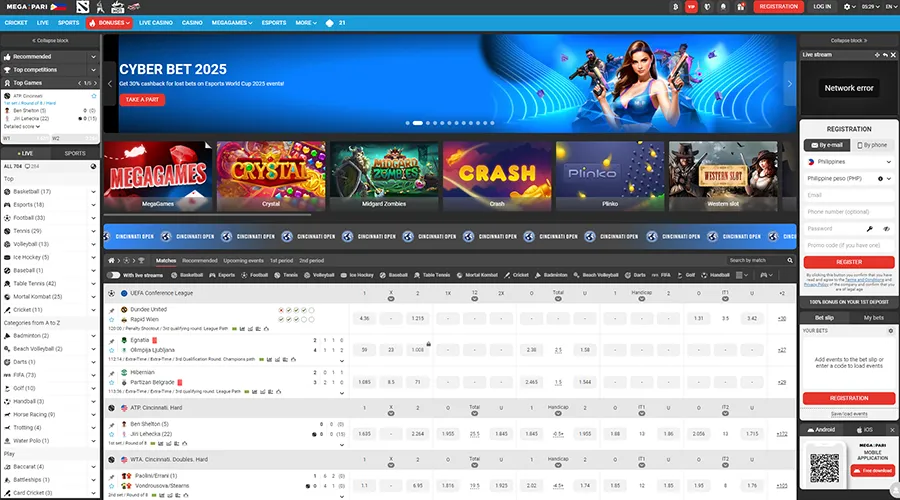Open the ESPORTS menu item

tap(274, 23)
